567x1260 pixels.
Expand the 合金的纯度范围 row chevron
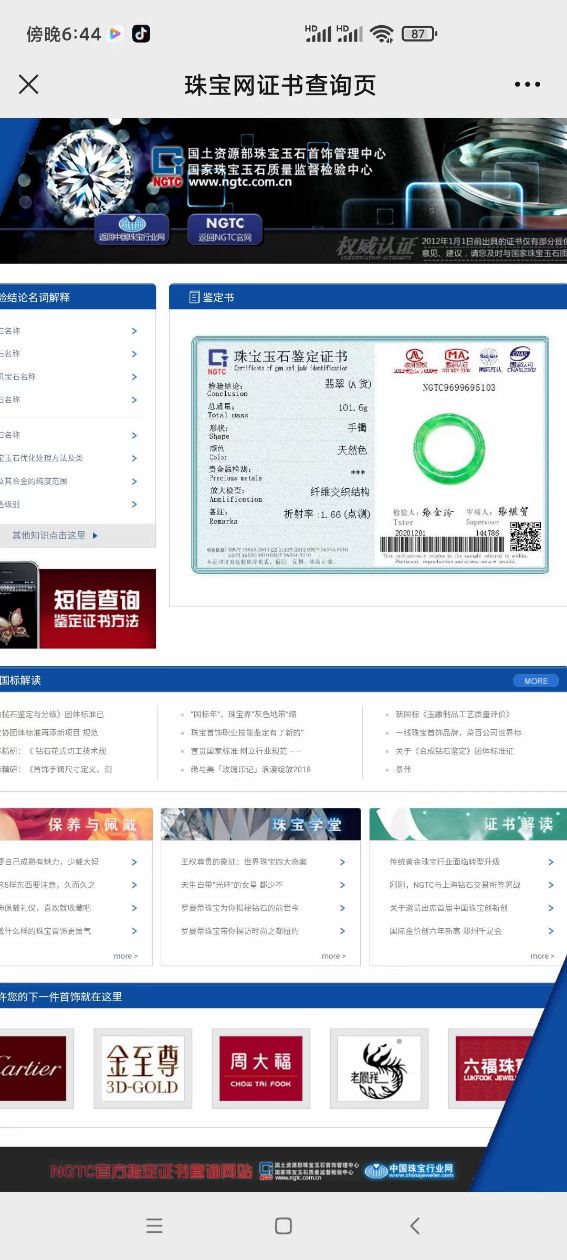[134, 481]
